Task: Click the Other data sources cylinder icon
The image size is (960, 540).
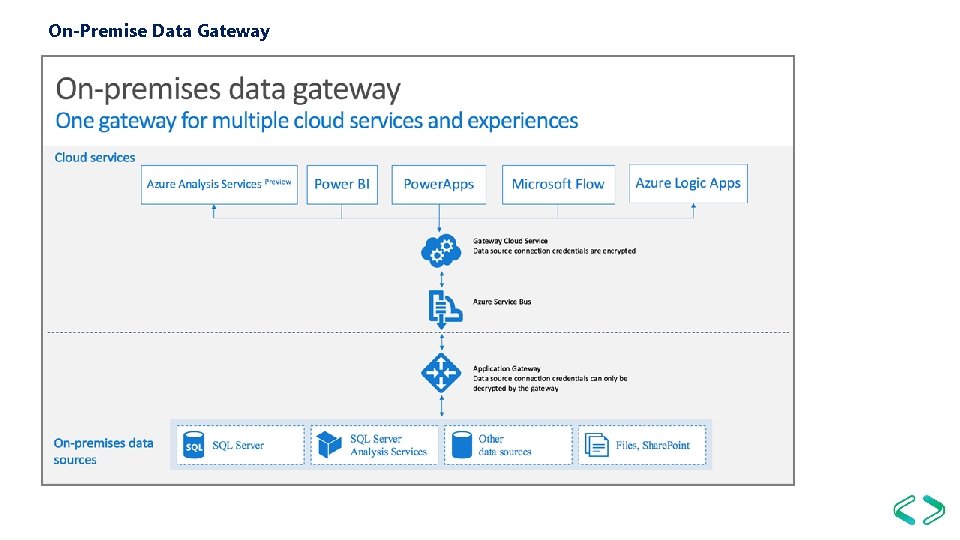Action: point(462,444)
